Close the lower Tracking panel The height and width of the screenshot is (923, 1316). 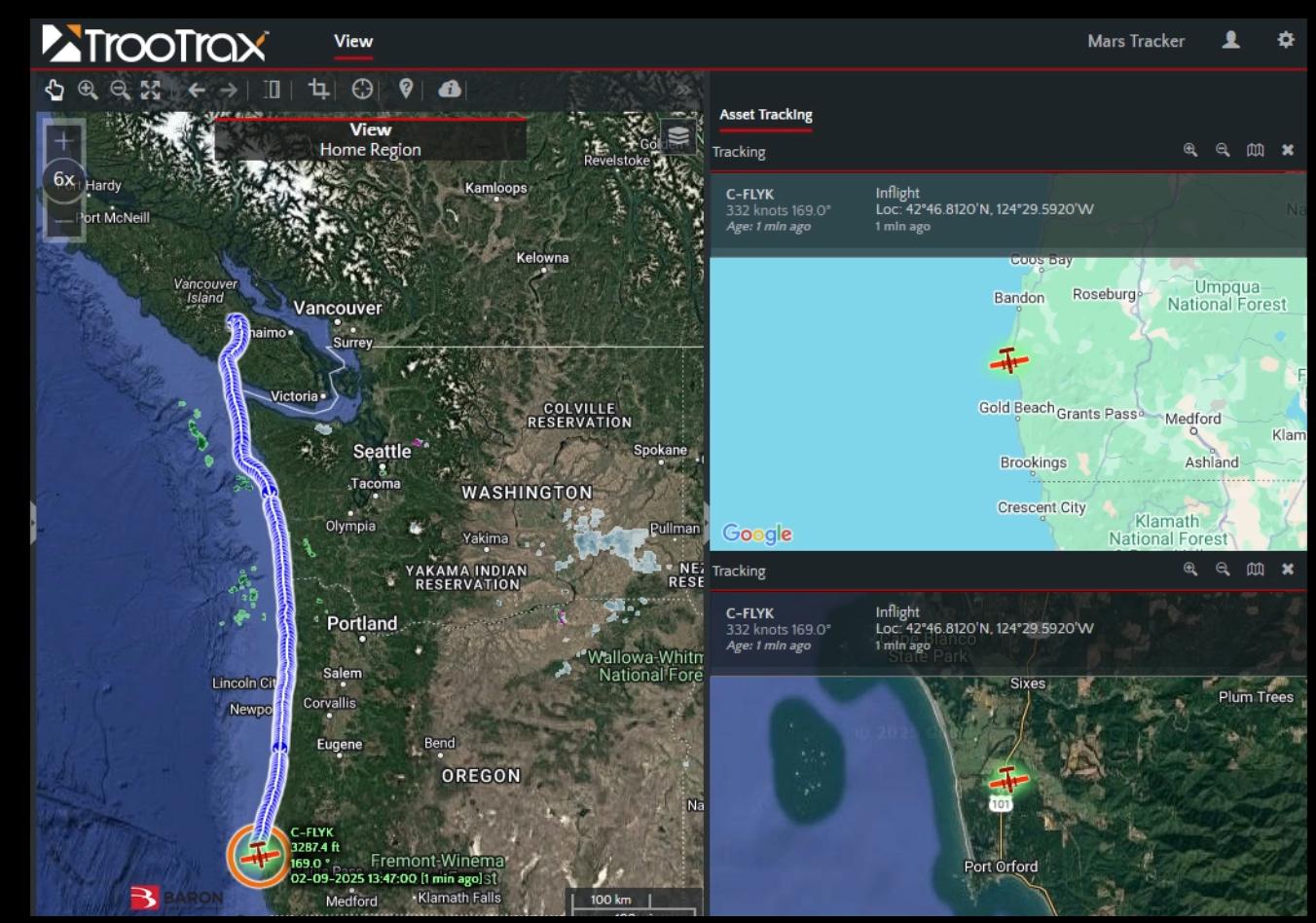[x=1288, y=570]
